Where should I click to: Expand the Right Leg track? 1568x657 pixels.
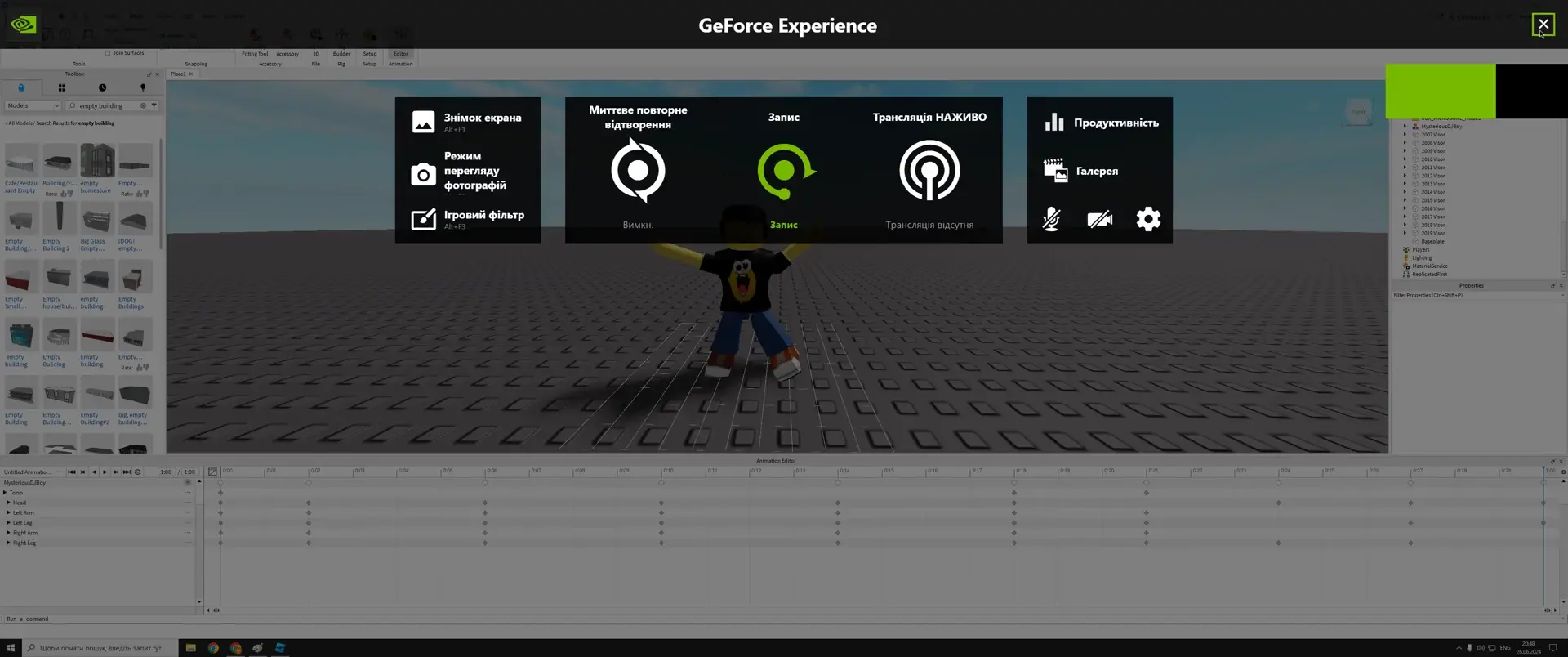[8, 543]
